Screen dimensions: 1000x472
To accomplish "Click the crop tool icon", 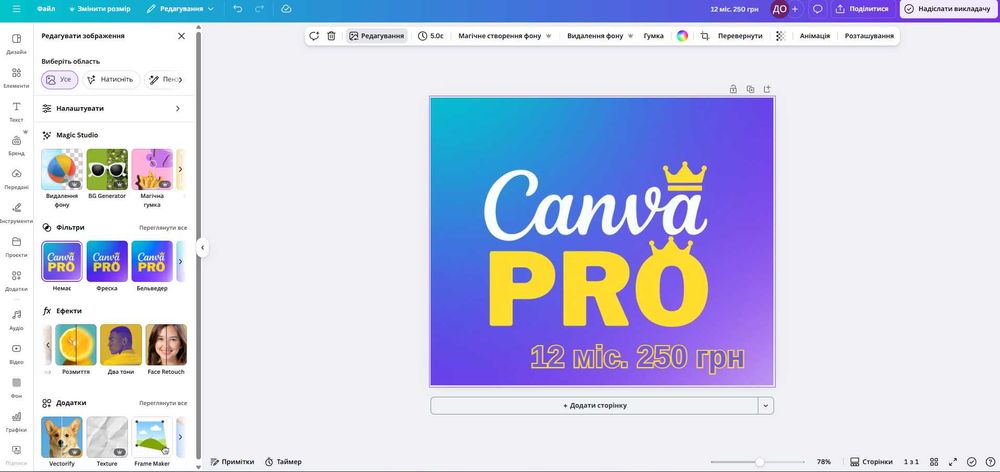I will 705,36.
